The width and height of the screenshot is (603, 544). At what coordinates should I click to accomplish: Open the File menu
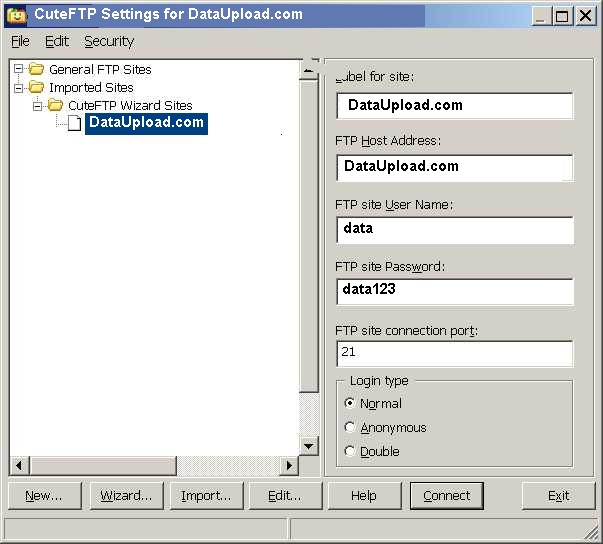pyautogui.click(x=20, y=41)
